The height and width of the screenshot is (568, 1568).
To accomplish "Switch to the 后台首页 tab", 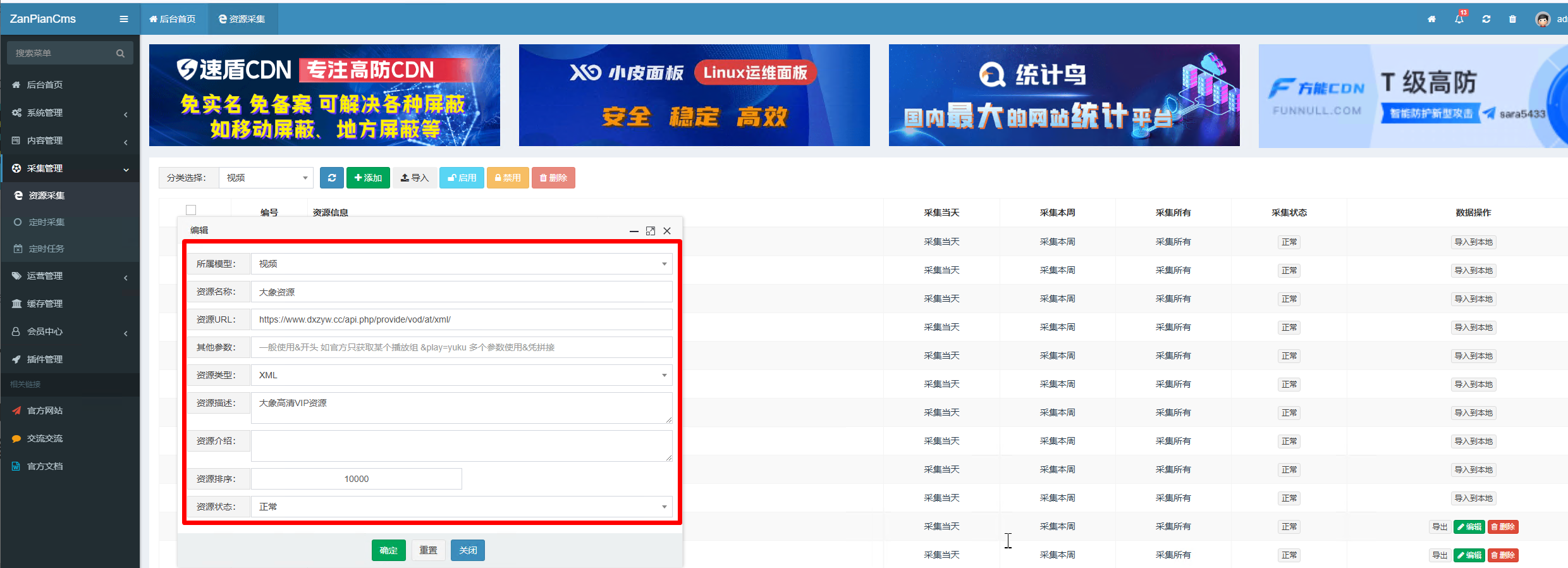I will click(x=173, y=19).
